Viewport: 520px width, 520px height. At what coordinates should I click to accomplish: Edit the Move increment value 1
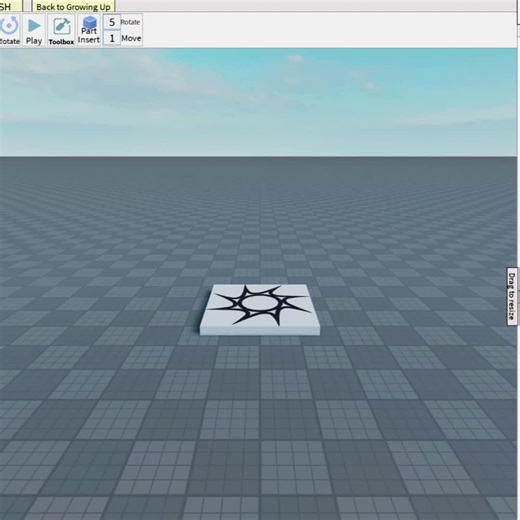tap(112, 38)
